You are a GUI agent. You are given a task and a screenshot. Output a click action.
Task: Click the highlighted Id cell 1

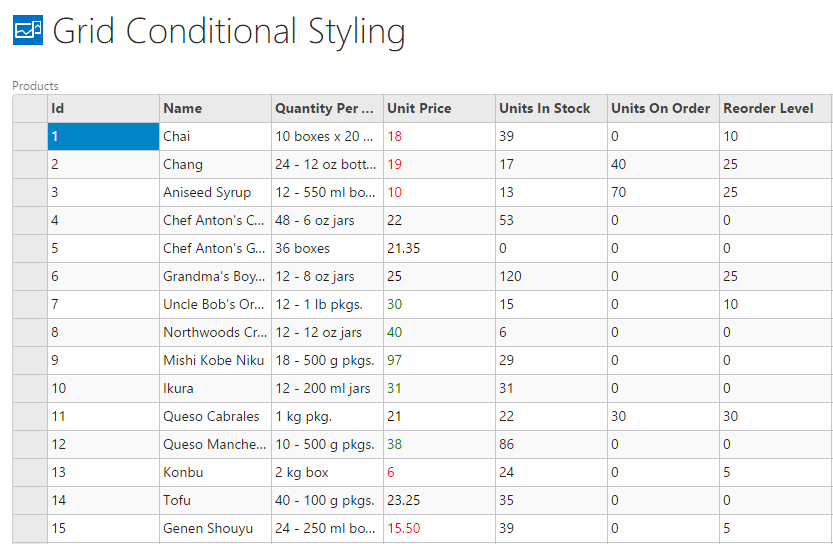coord(103,136)
